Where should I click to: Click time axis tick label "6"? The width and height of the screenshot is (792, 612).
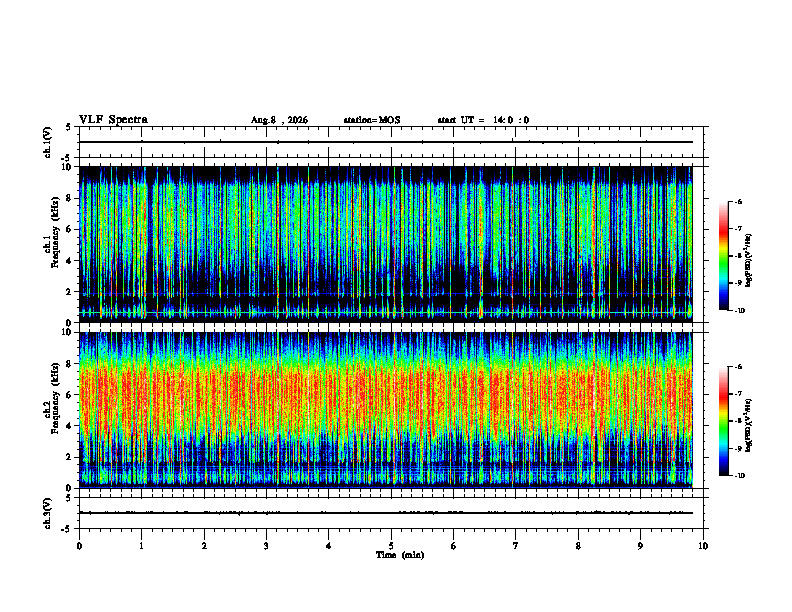click(454, 546)
